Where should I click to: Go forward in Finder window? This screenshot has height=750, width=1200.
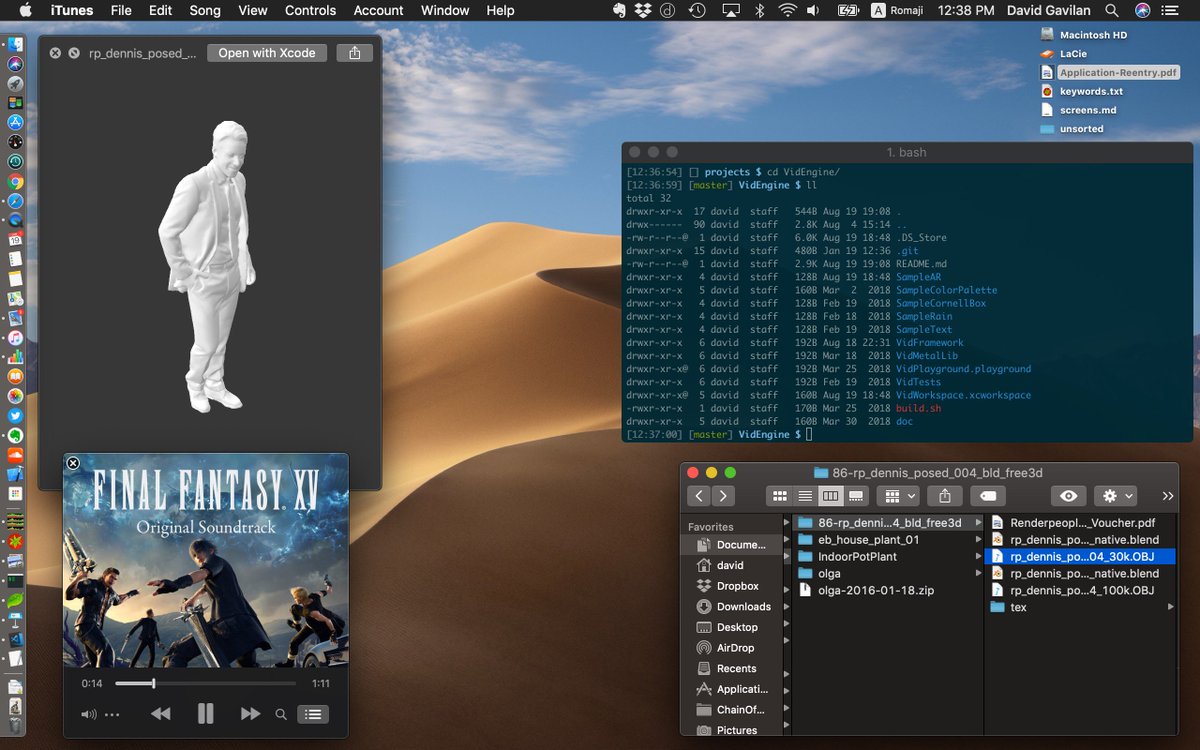click(x=722, y=496)
